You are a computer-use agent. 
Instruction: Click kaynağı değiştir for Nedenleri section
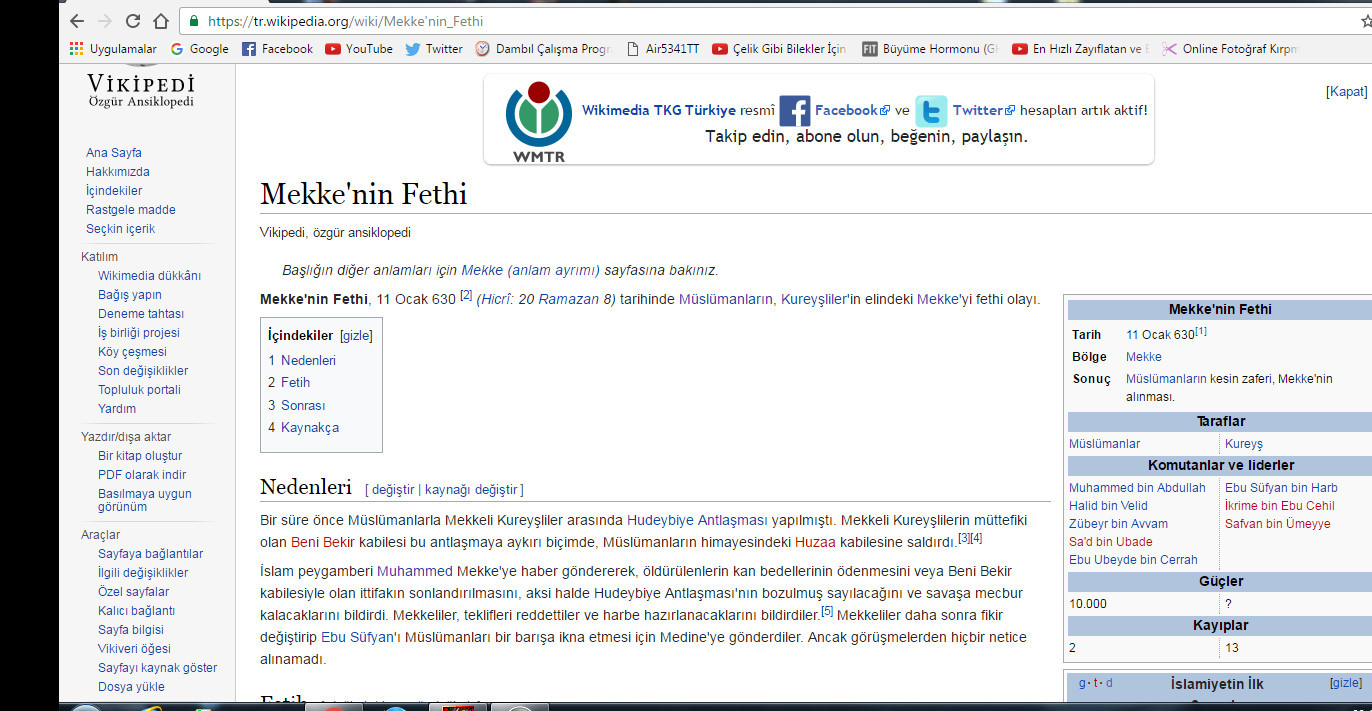click(471, 490)
